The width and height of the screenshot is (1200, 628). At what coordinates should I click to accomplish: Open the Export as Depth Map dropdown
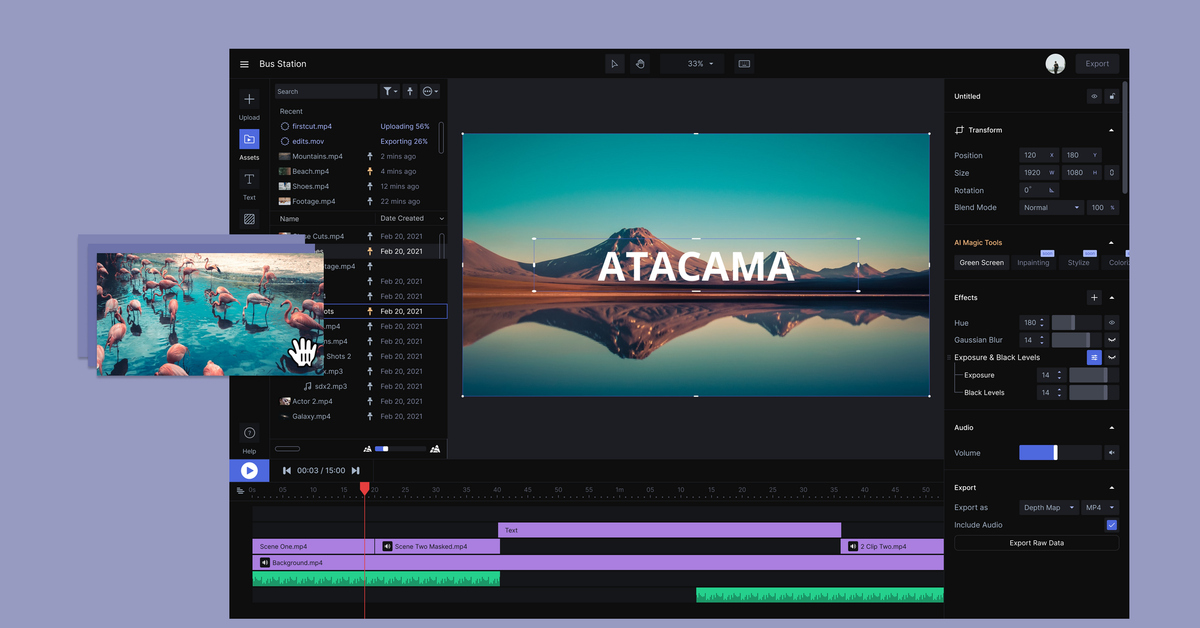click(x=1048, y=508)
